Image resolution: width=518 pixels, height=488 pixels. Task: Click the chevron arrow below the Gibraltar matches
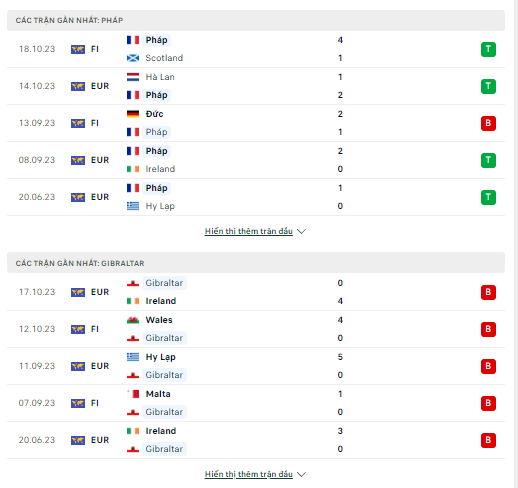click(x=301, y=474)
